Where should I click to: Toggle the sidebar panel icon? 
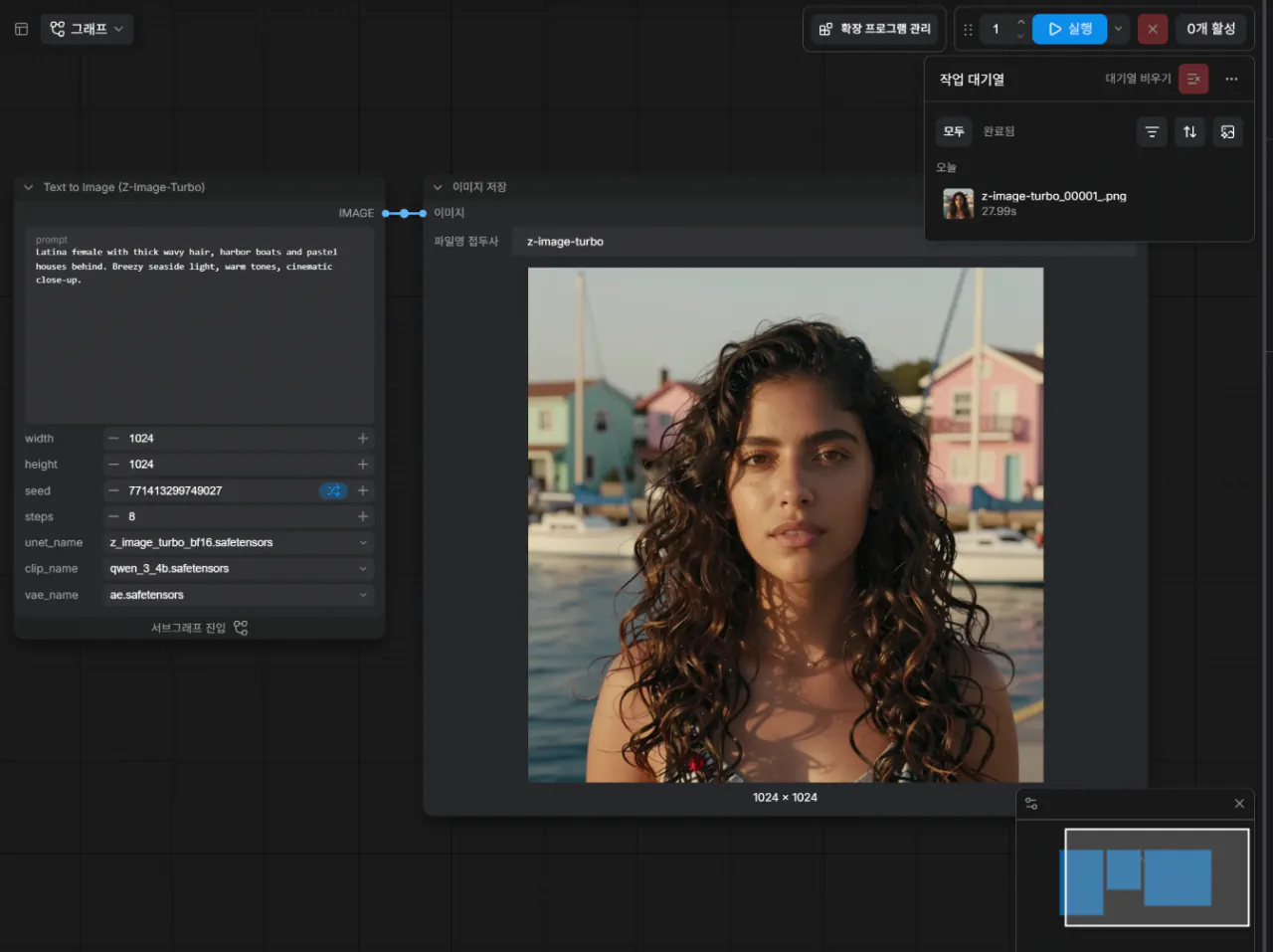click(21, 29)
